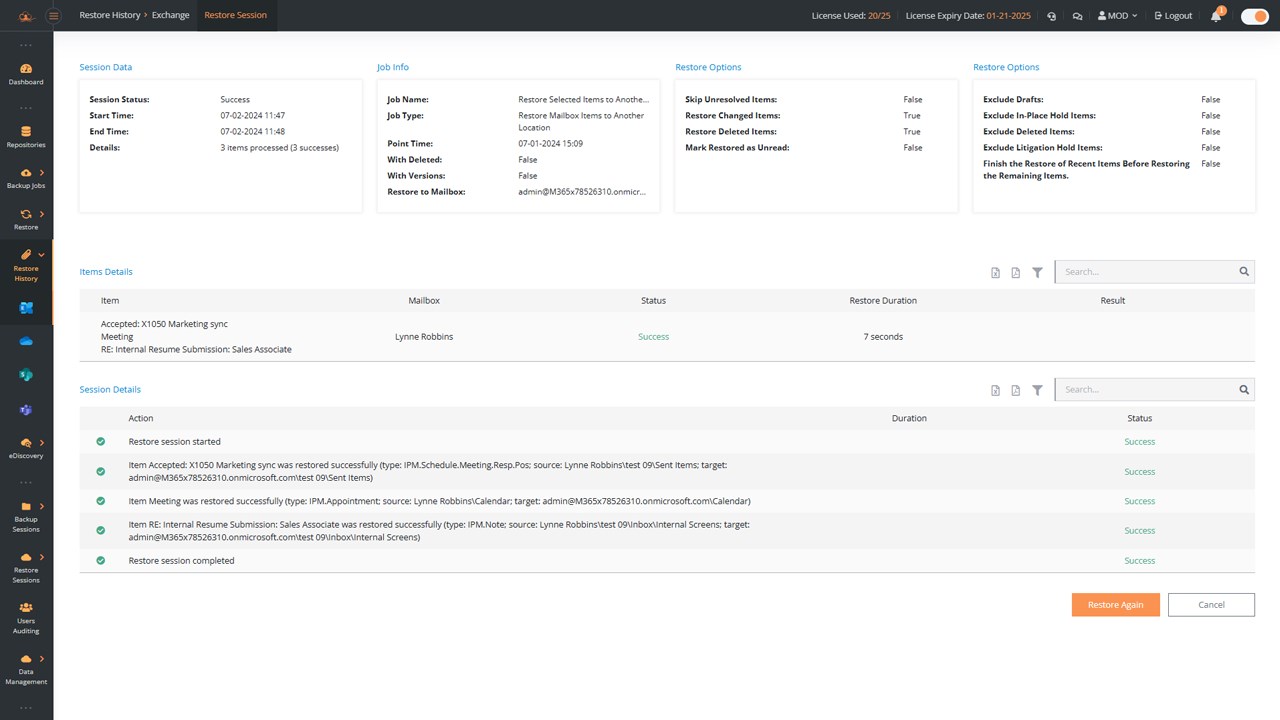Select OneDrive icon in sidebar
This screenshot has width=1280, height=720.
(x=26, y=341)
